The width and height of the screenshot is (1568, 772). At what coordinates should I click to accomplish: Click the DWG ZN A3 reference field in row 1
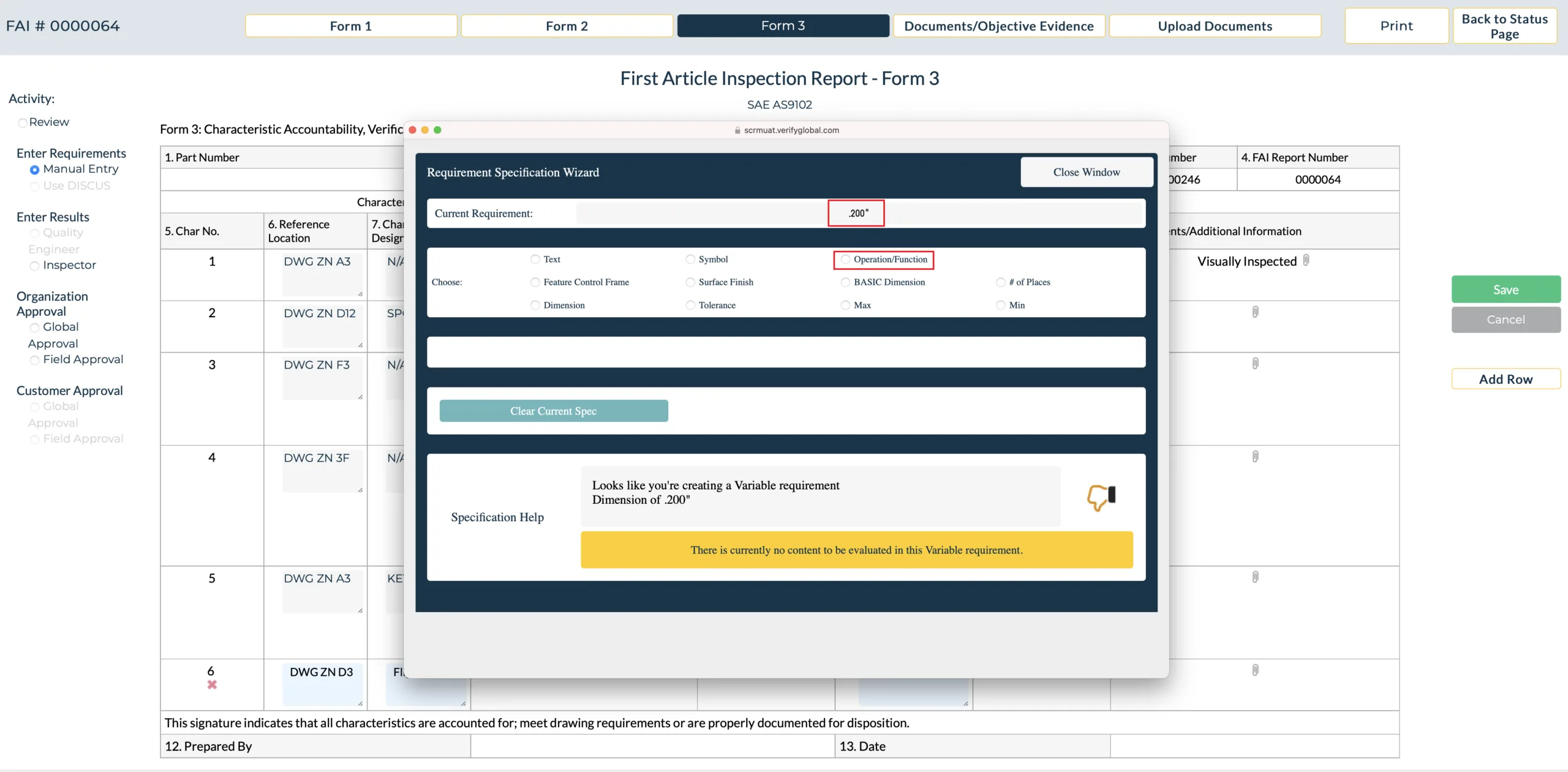(x=323, y=274)
